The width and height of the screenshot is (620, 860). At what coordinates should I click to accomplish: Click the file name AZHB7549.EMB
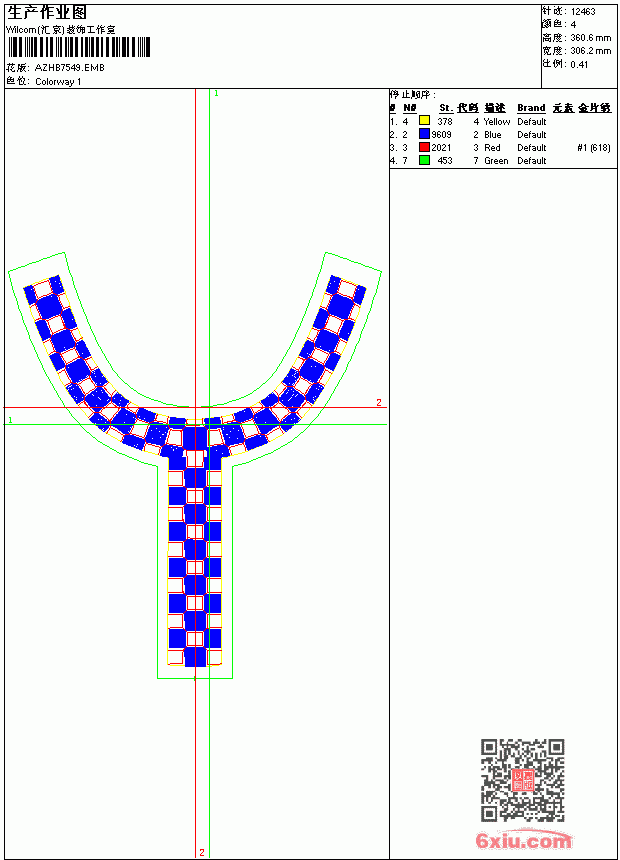[x=70, y=68]
